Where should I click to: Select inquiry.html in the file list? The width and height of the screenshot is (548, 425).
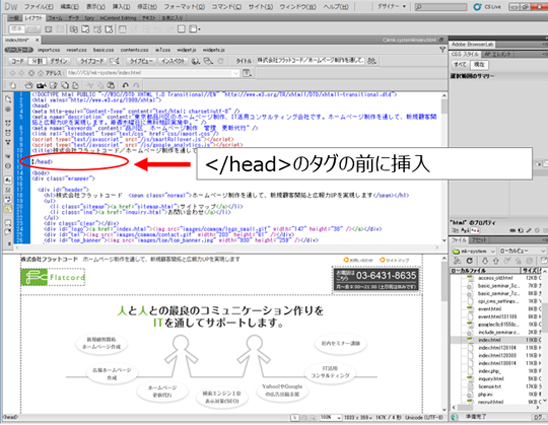point(491,379)
